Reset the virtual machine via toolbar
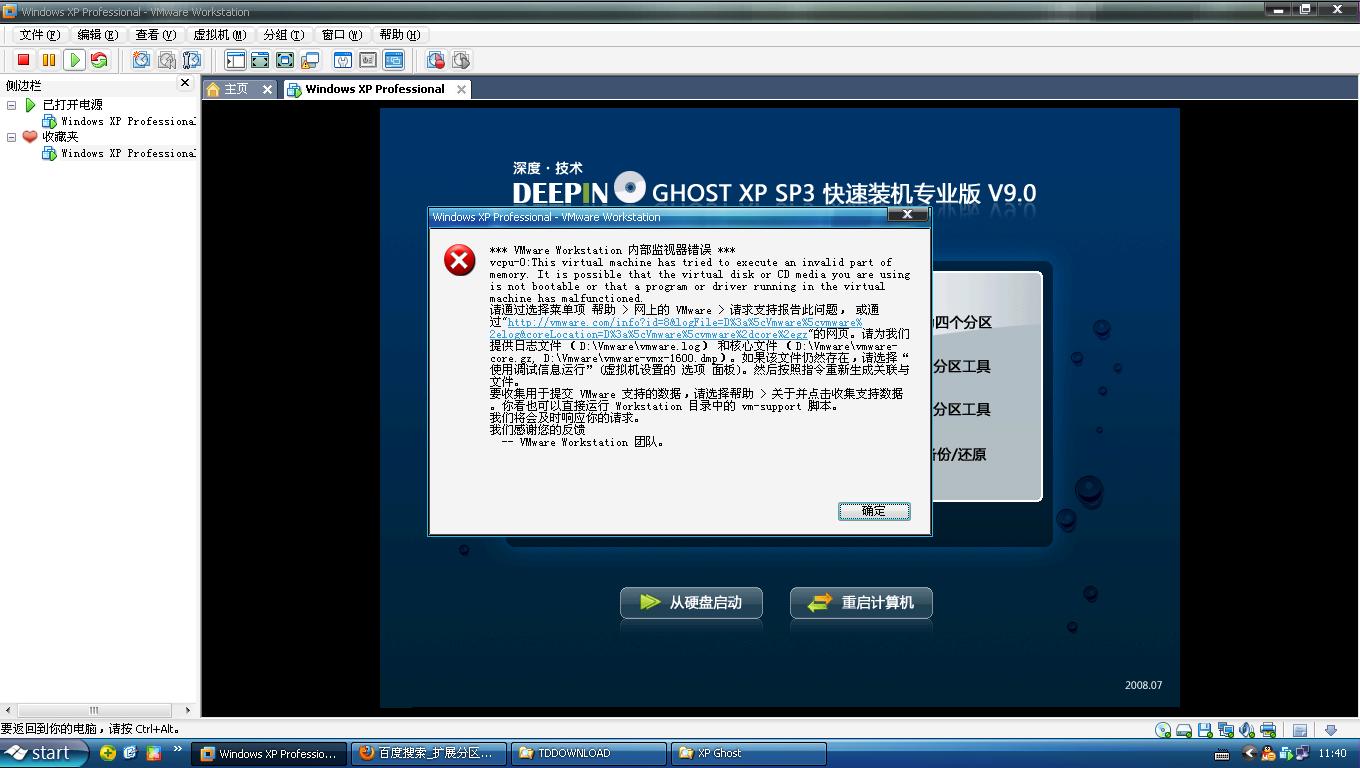Screen dimensions: 1360x768 point(99,60)
